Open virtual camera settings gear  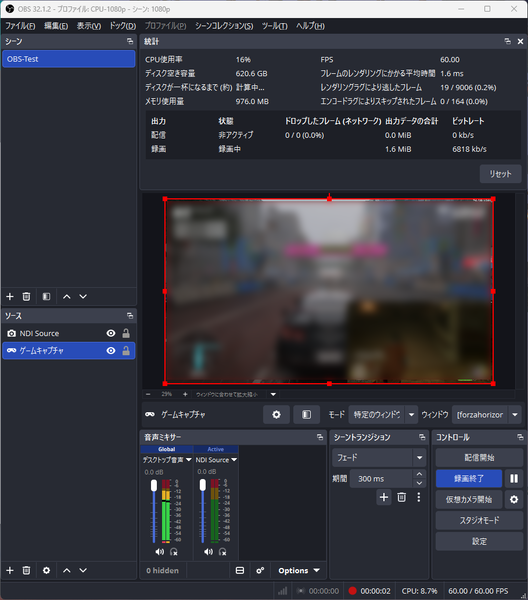coord(514,499)
